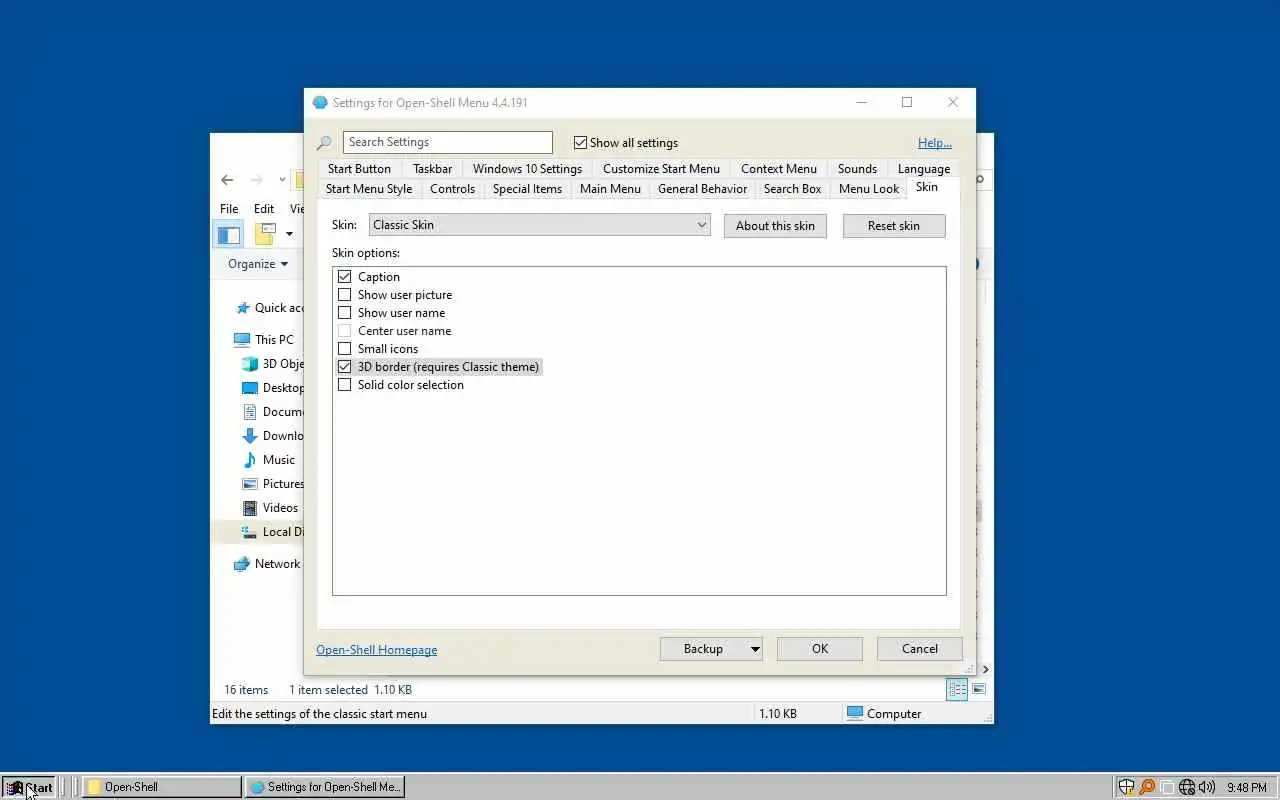Select the Network icon in Explorer tree
1280x800 pixels.
click(x=242, y=564)
